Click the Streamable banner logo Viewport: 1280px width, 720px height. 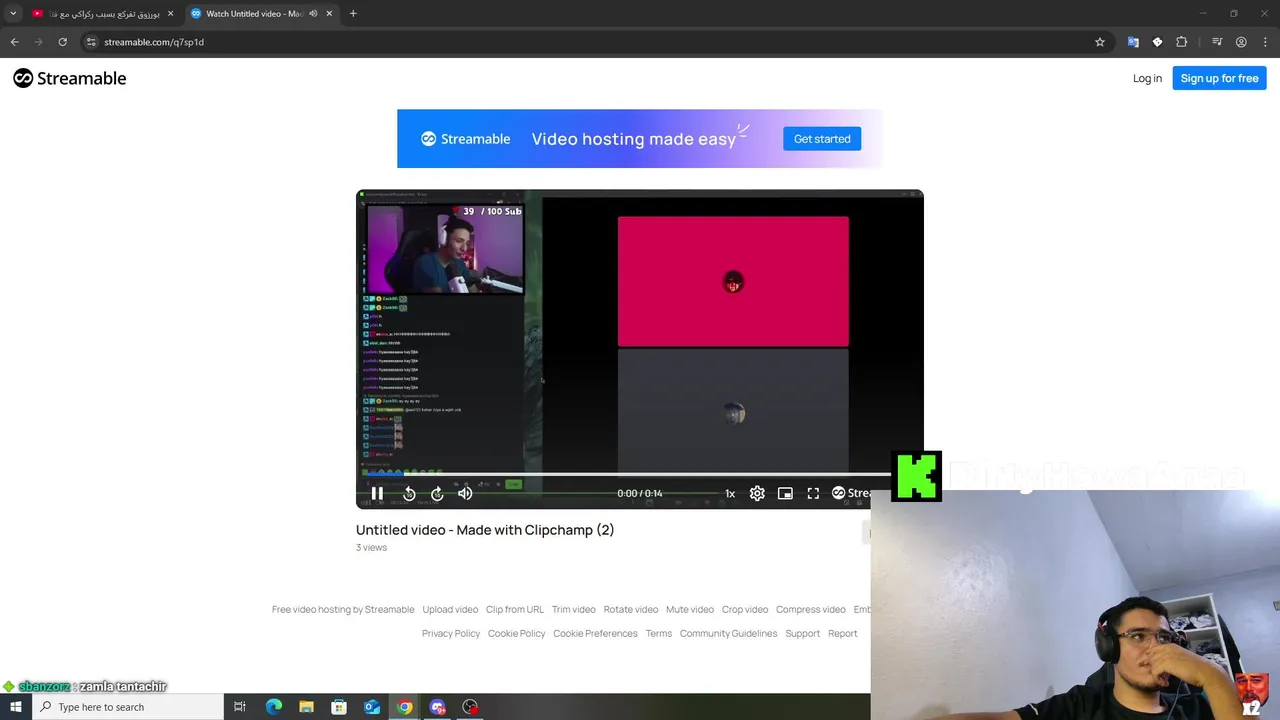465,139
